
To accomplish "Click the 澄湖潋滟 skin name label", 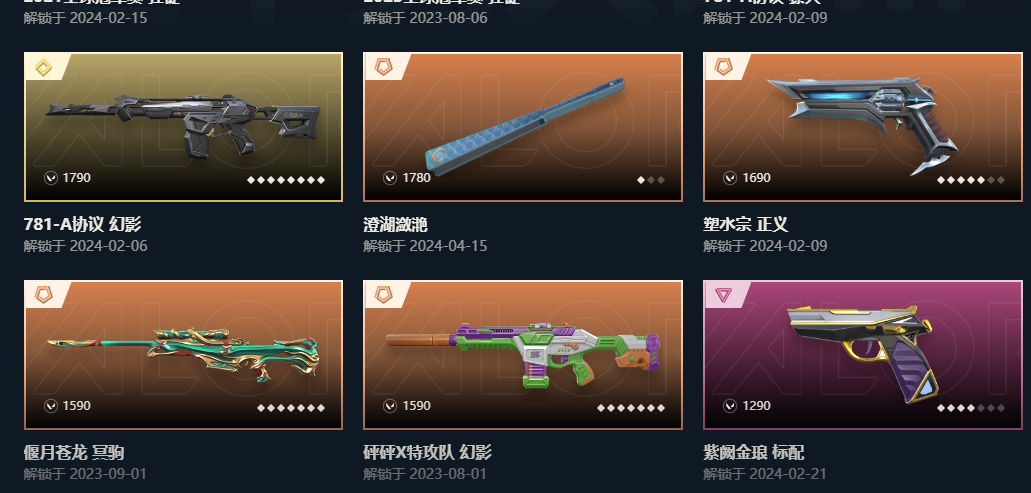I will 395,224.
